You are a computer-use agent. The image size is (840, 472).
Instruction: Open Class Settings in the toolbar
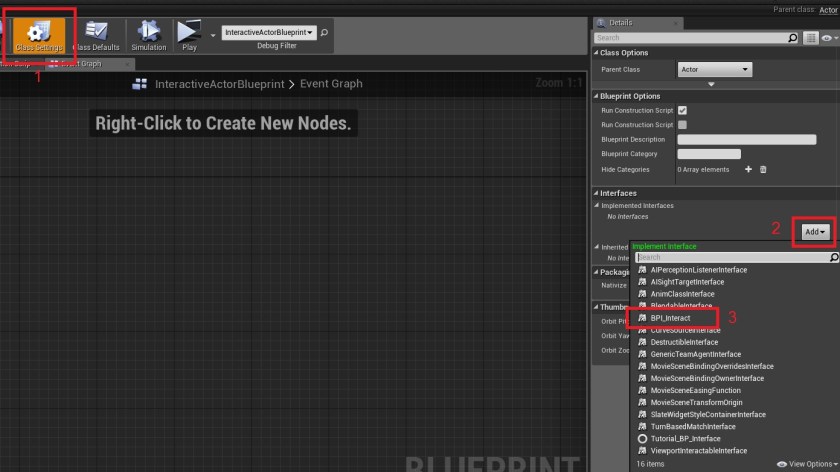click(40, 35)
